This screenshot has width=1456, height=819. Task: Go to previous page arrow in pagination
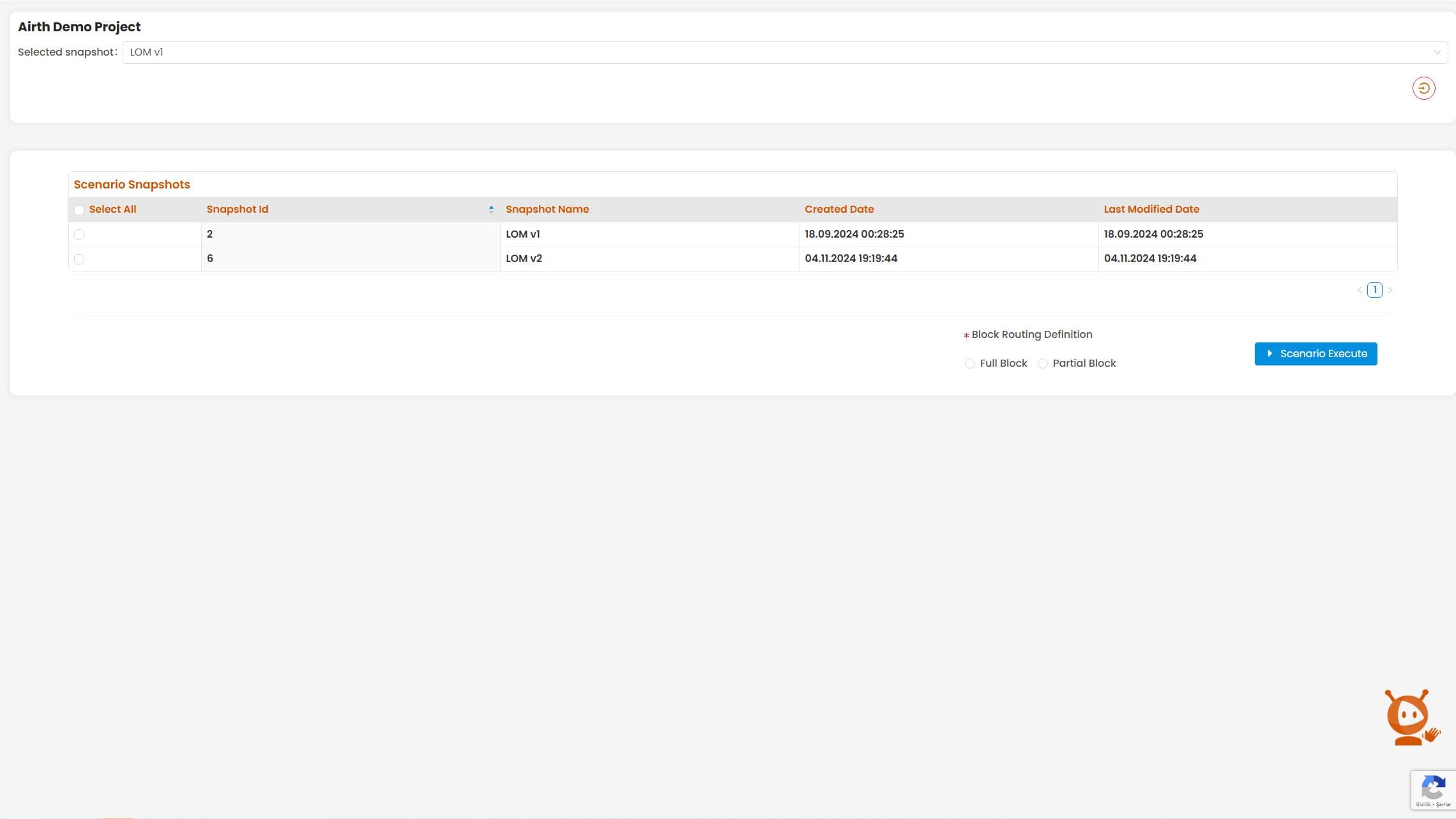click(x=1360, y=290)
